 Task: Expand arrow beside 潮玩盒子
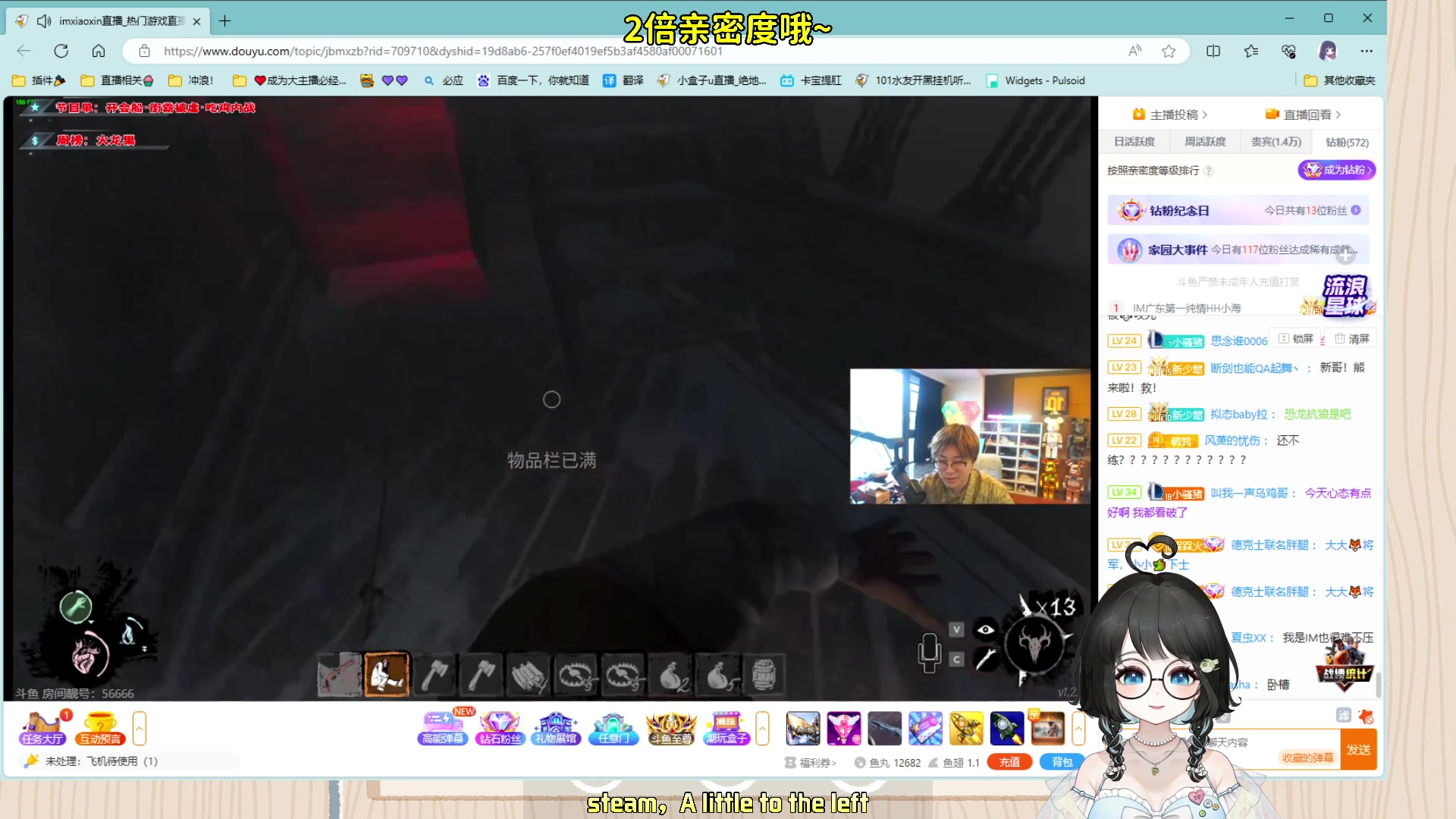pos(763,729)
